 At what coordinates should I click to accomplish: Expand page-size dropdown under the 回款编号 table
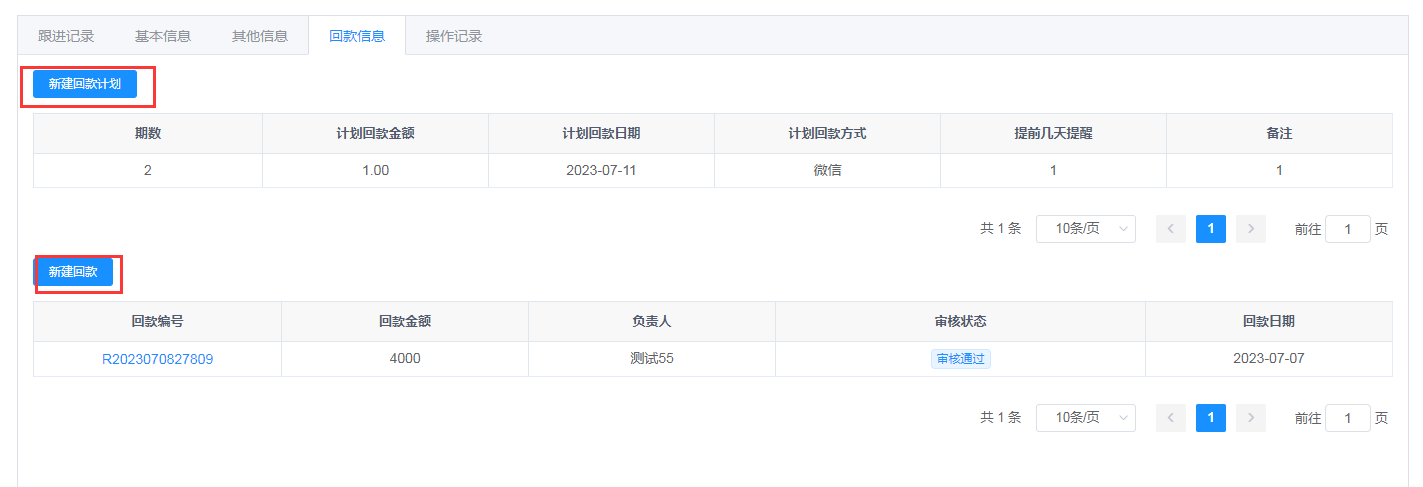pyautogui.click(x=1085, y=418)
